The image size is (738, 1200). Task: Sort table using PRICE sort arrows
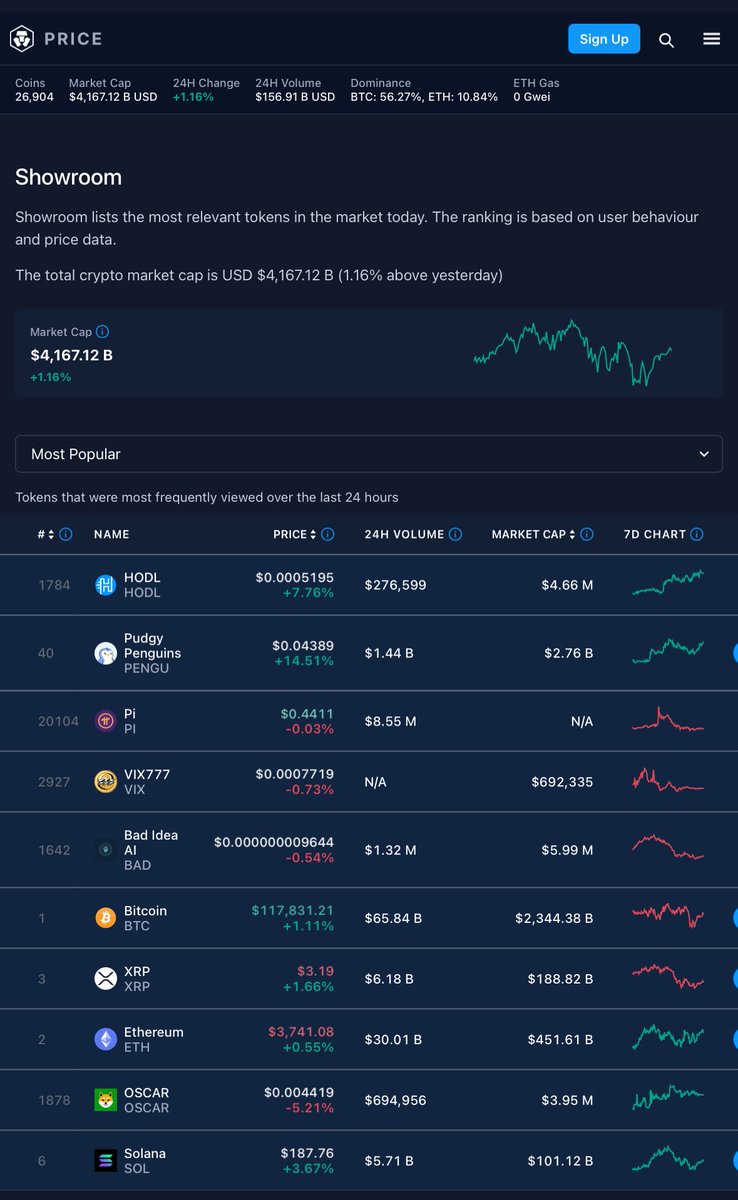[314, 534]
